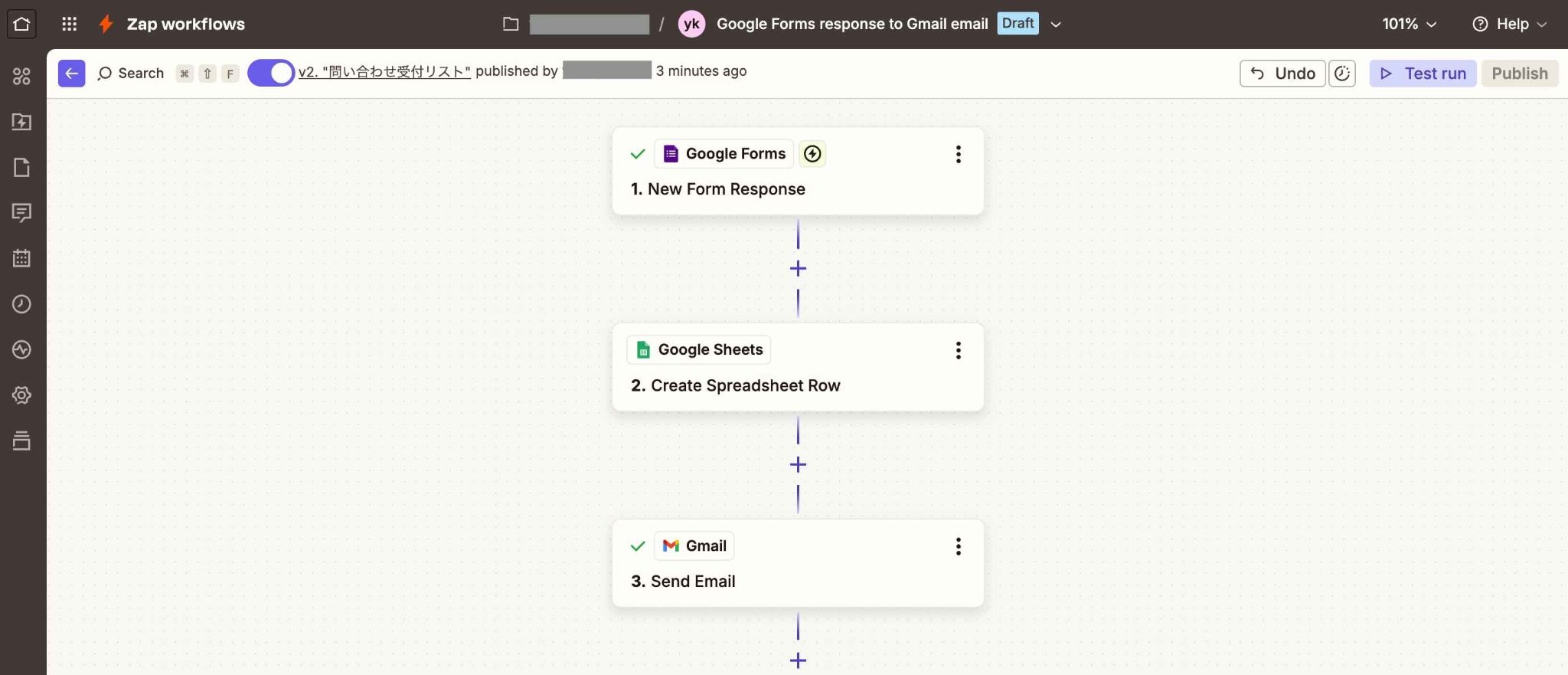
Task: Open the Google Forms step options menu
Action: tap(958, 154)
